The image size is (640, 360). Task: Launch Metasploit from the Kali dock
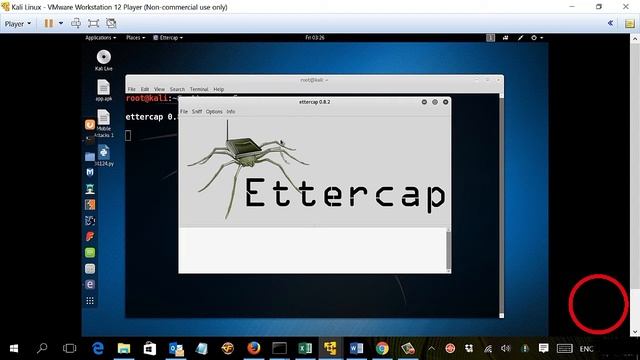[x=90, y=172]
